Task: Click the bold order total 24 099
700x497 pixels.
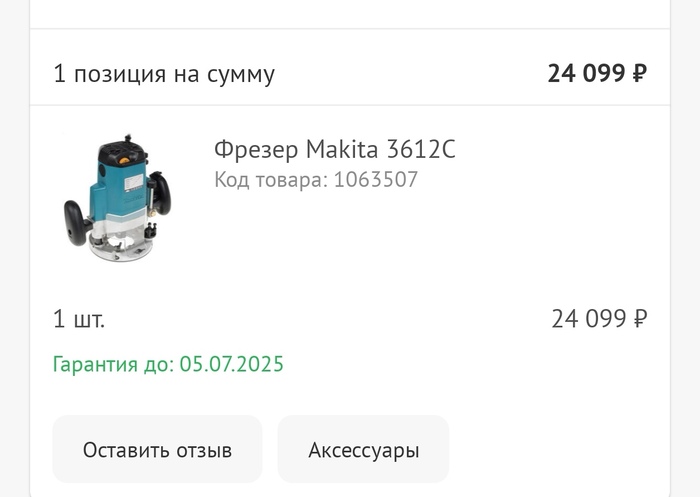Action: point(586,74)
